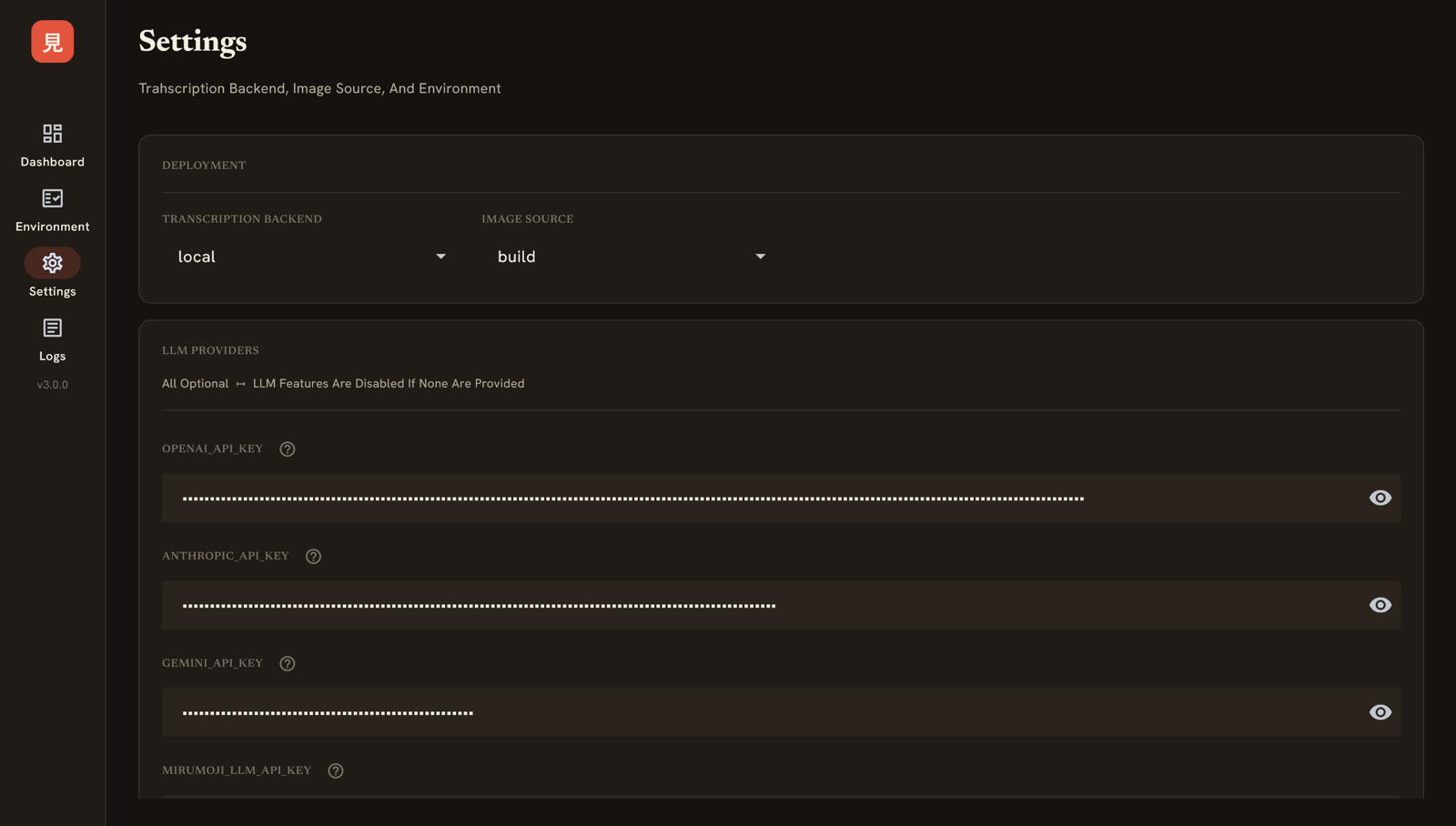This screenshot has width=1456, height=826.
Task: Open the Transcription Backend dropdown arrow
Action: [x=441, y=257]
